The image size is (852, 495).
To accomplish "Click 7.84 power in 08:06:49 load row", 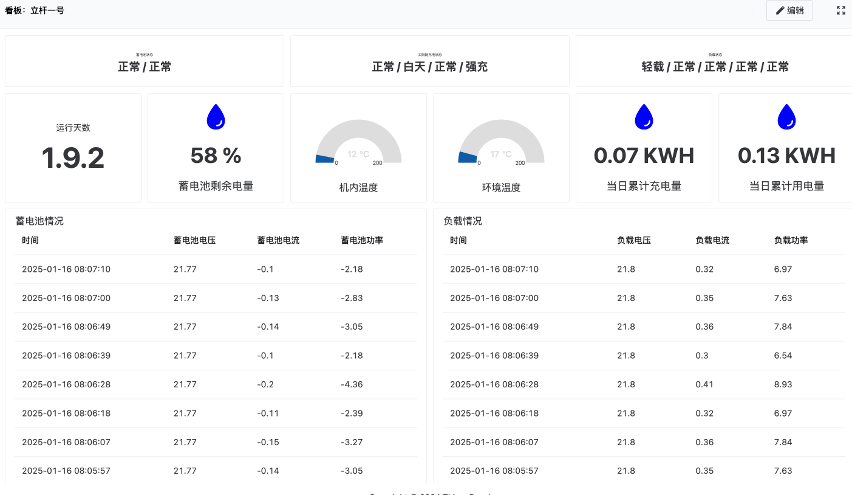I will tap(783, 327).
